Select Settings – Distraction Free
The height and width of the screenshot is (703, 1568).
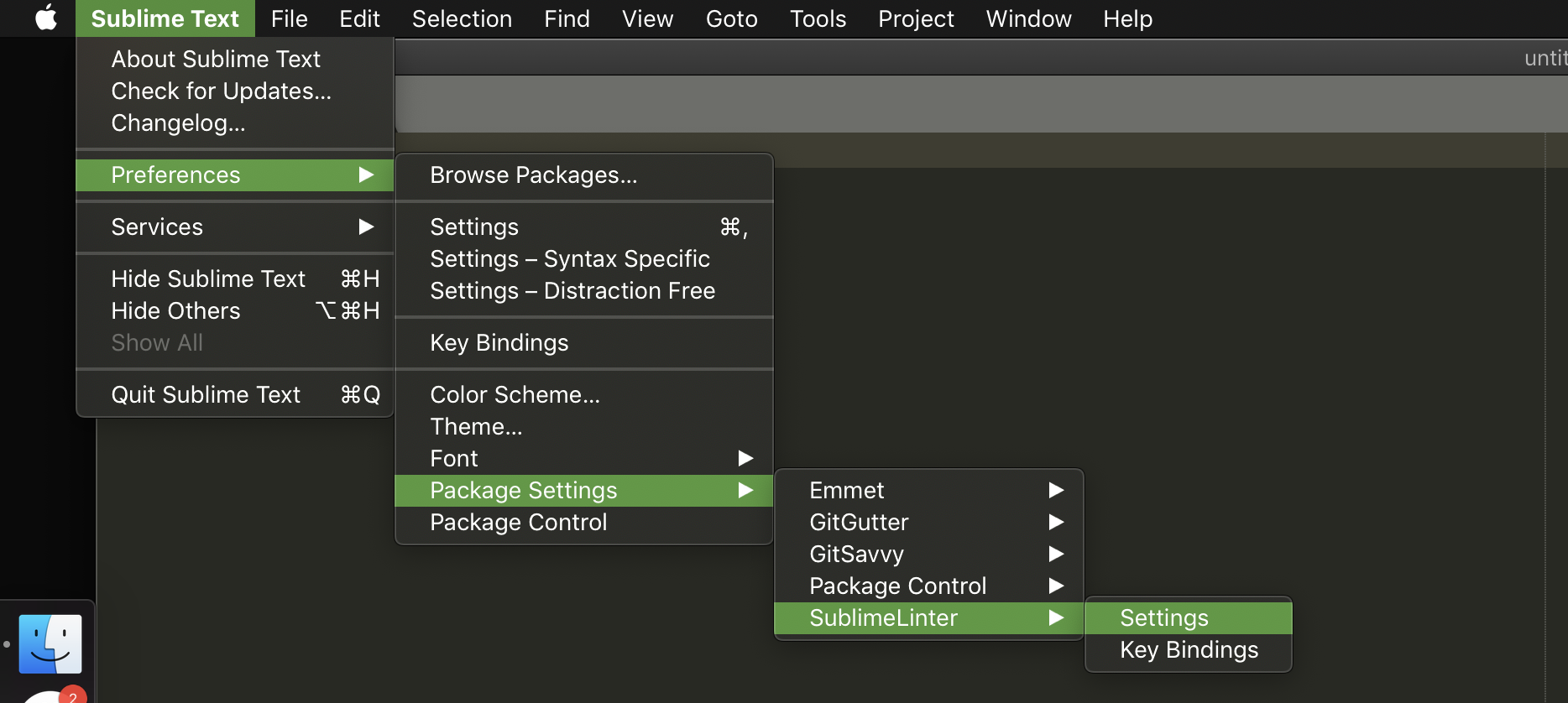tap(572, 290)
